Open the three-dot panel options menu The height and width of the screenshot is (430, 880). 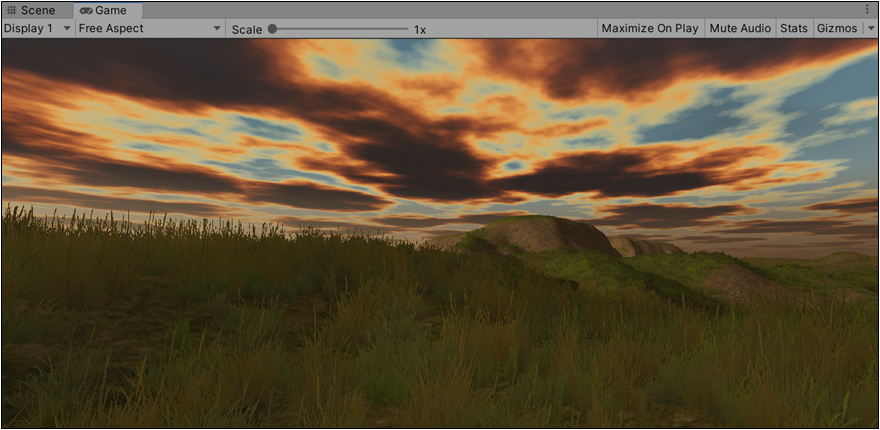click(870, 10)
